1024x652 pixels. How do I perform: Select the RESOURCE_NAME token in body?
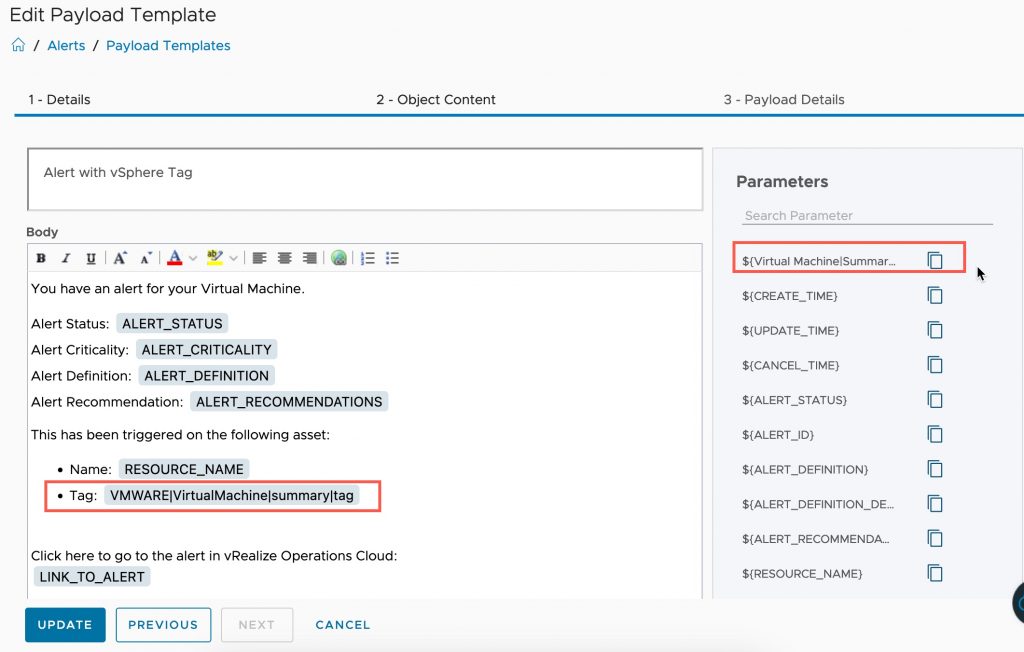click(184, 469)
